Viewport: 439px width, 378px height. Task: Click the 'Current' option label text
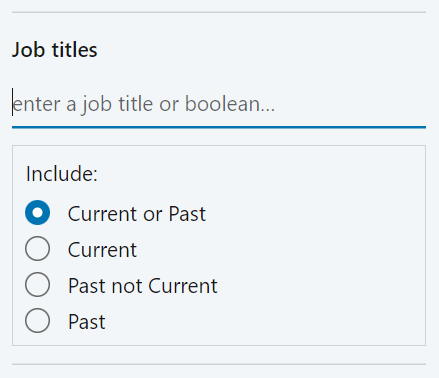click(102, 250)
